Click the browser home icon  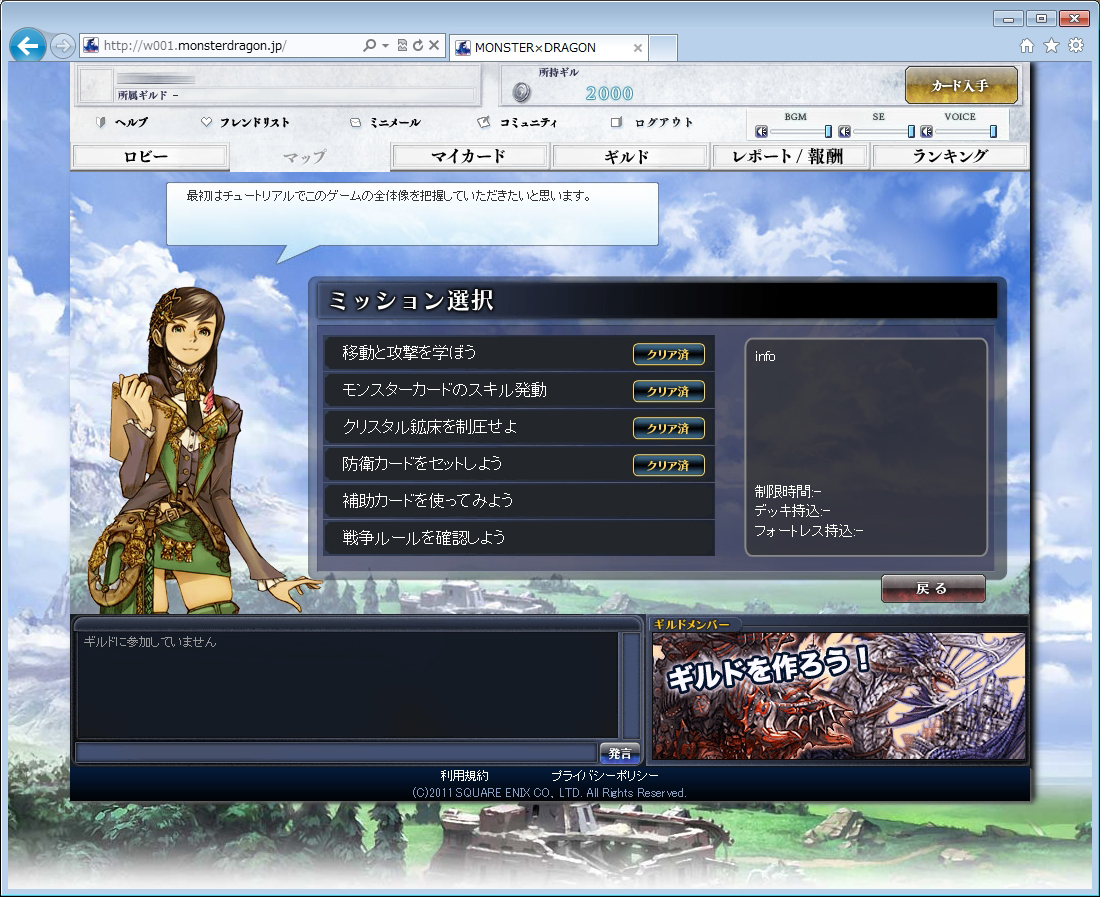pyautogui.click(x=1027, y=46)
